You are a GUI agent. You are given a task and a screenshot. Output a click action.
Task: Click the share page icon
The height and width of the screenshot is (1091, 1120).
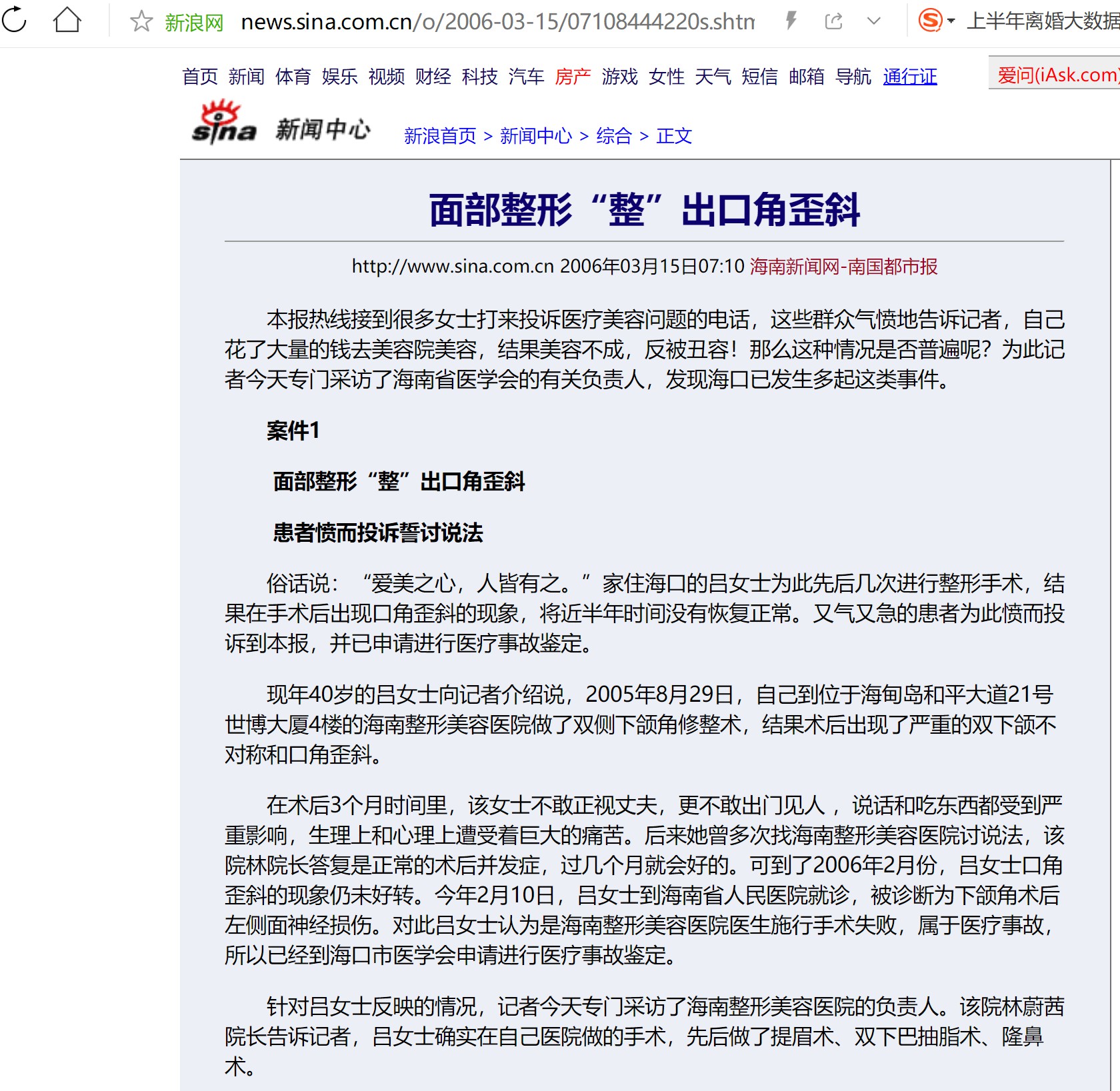coord(833,21)
